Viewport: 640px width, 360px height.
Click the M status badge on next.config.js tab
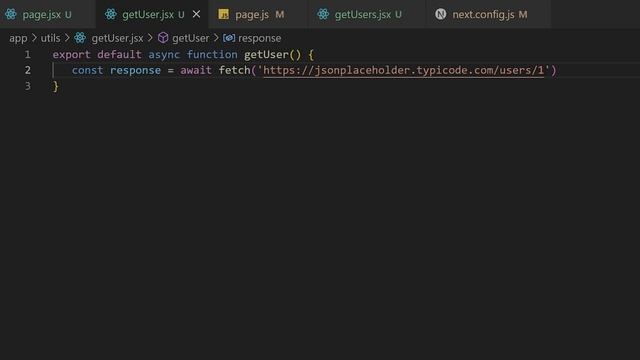point(523,15)
